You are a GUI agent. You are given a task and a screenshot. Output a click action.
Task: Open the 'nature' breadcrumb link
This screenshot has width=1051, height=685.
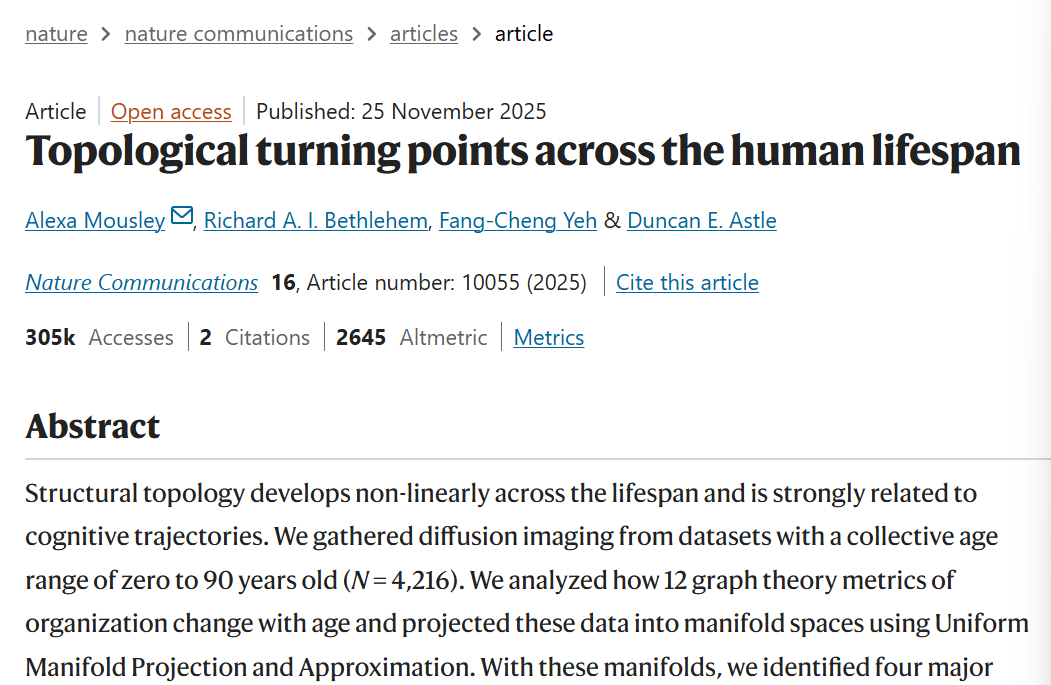pos(56,34)
